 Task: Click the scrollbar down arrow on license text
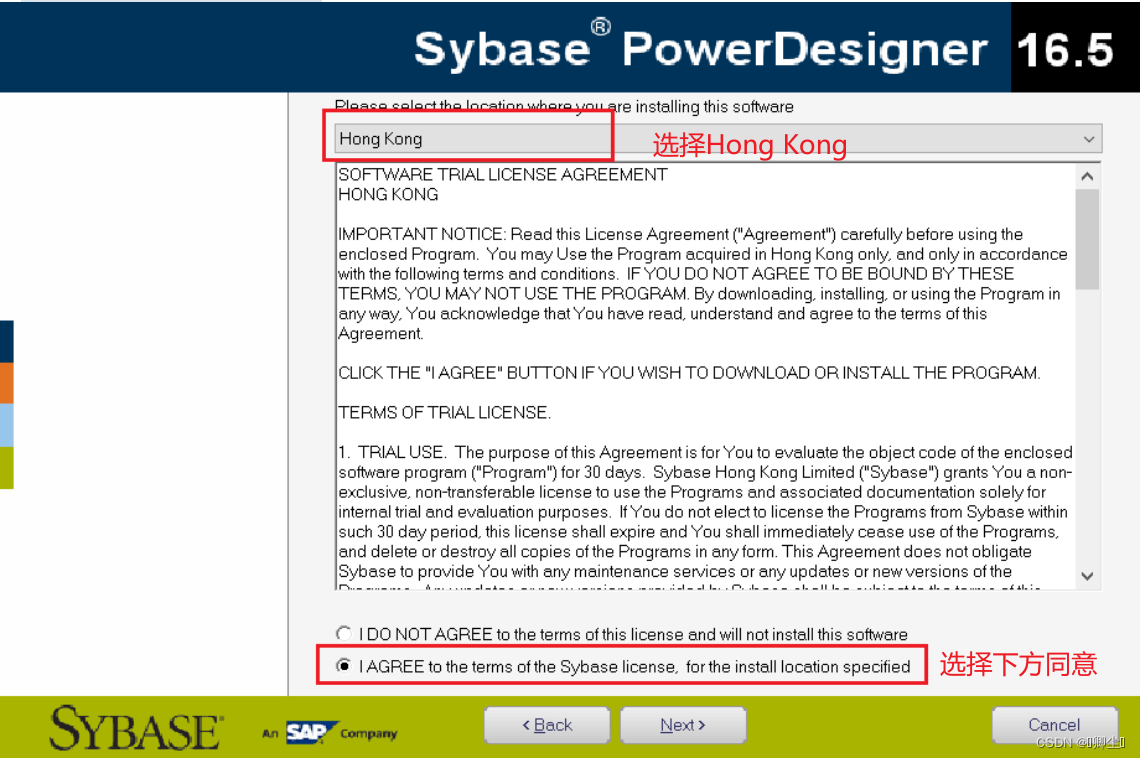(x=1088, y=576)
